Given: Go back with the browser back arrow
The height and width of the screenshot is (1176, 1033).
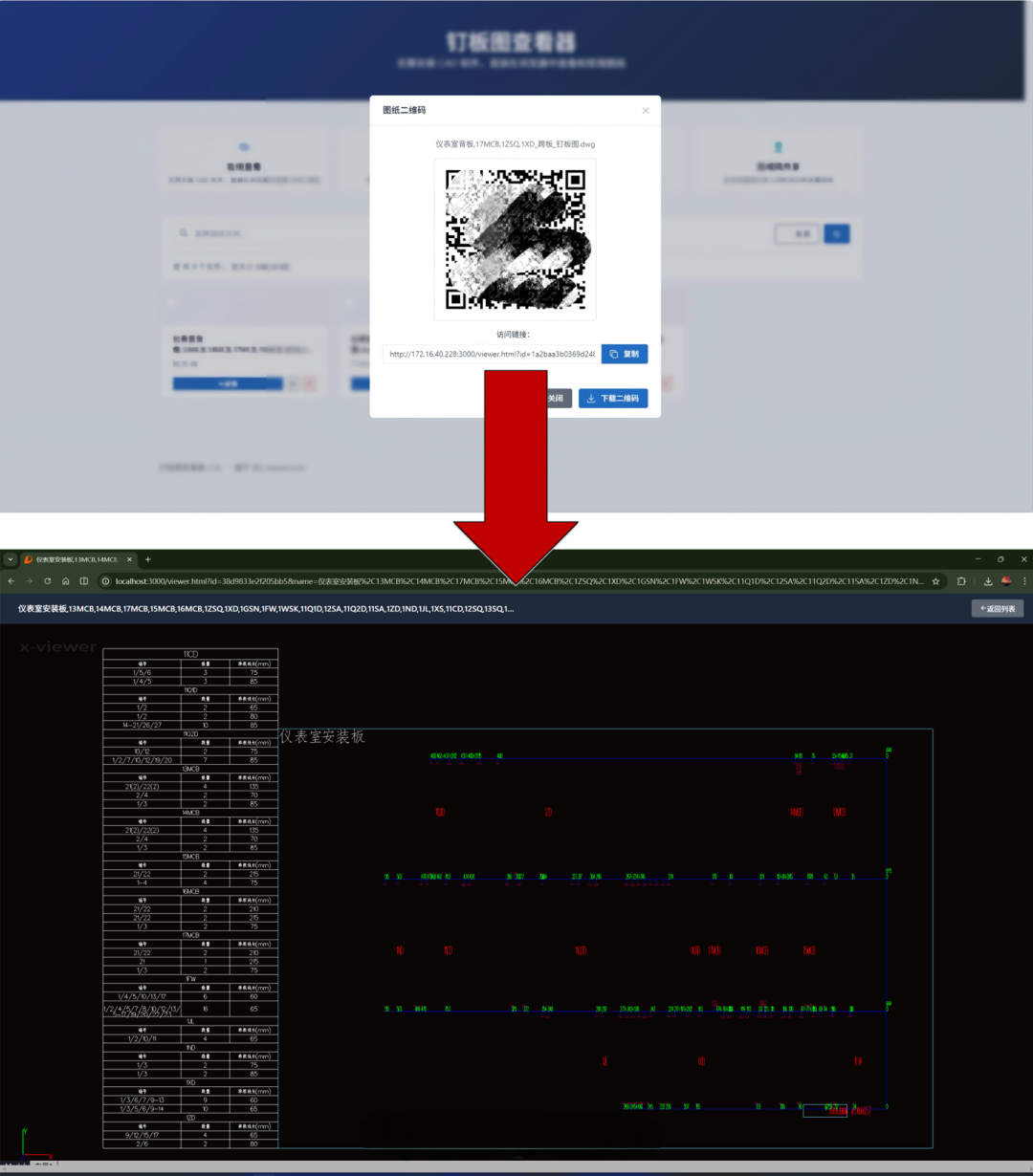Looking at the screenshot, I should coord(11,580).
